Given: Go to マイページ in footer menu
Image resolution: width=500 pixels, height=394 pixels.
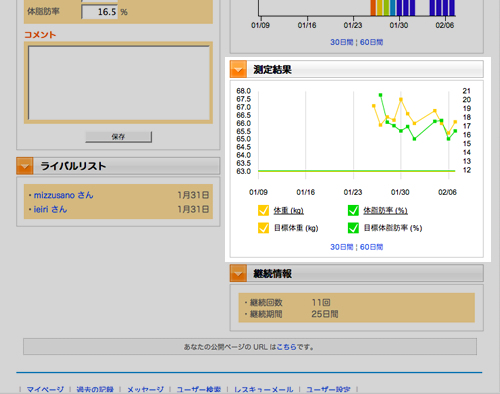Looking at the screenshot, I should click(45, 389).
